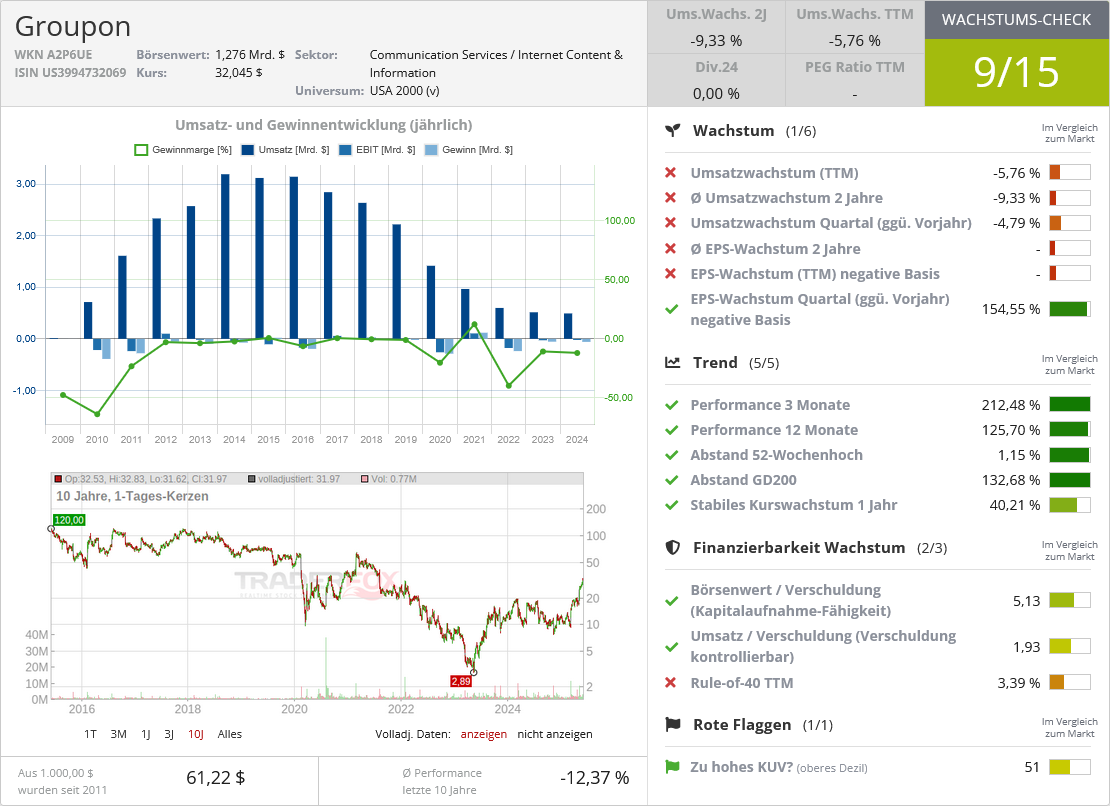Click the 'ISIN US3994732069' text

(70, 72)
